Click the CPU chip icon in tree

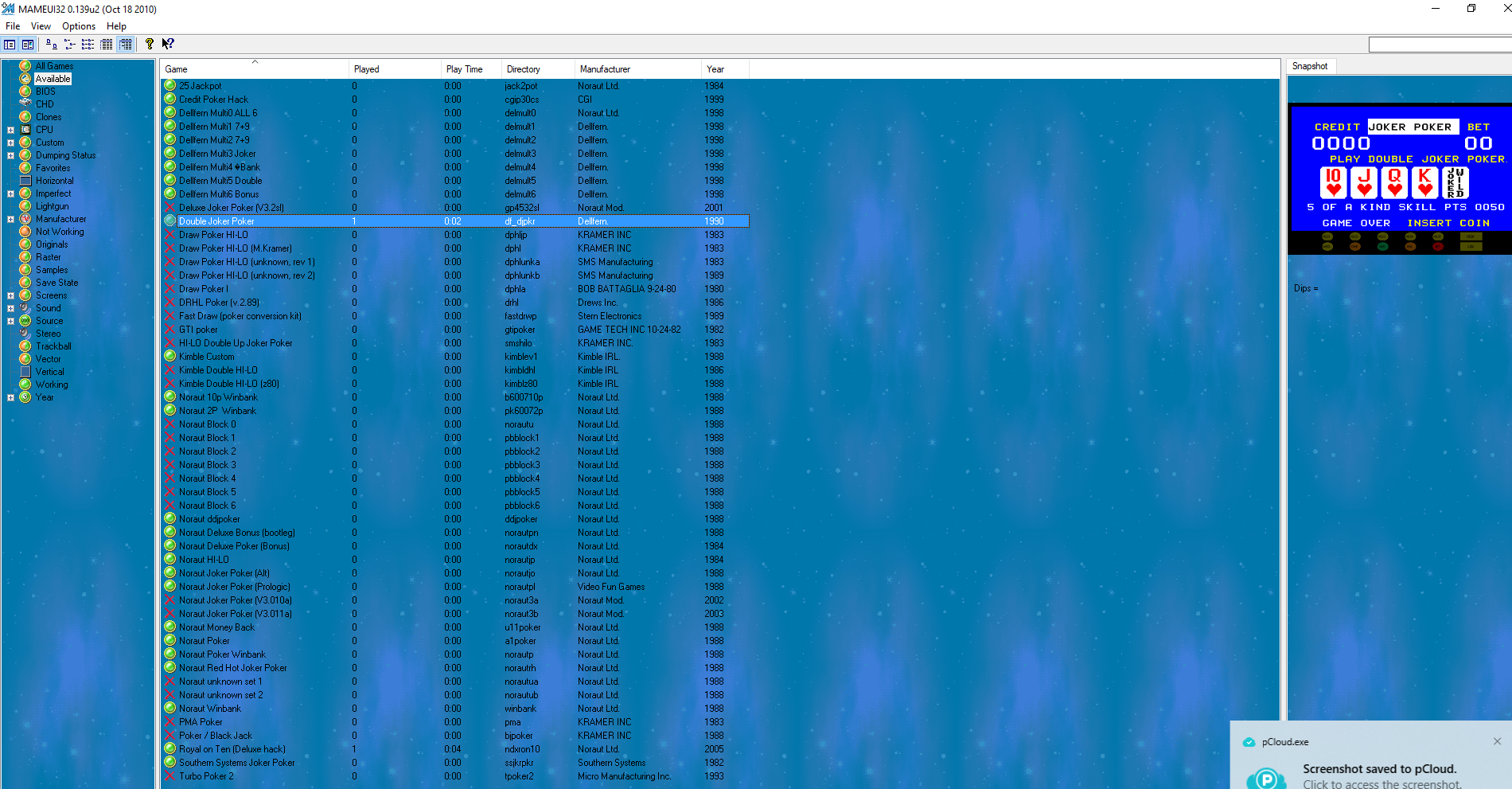point(25,130)
